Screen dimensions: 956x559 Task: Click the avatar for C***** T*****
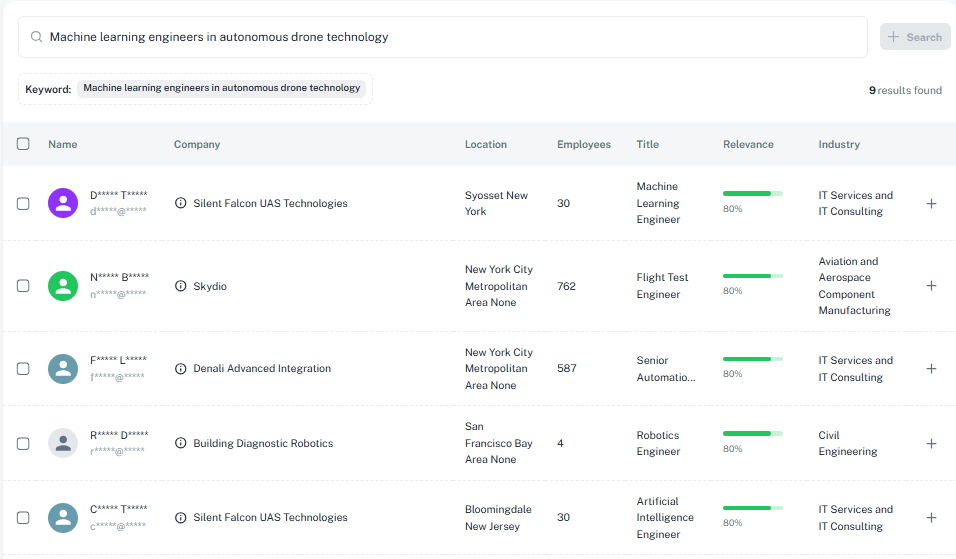(63, 518)
